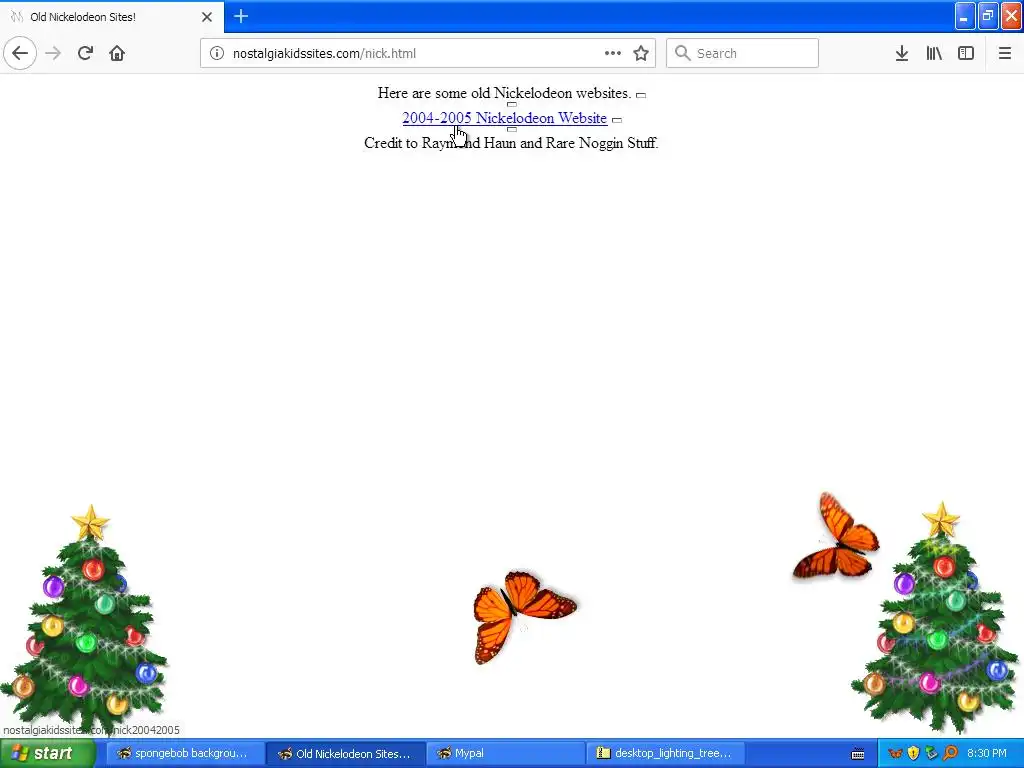
Task: Open the browser home page
Action: tap(117, 53)
